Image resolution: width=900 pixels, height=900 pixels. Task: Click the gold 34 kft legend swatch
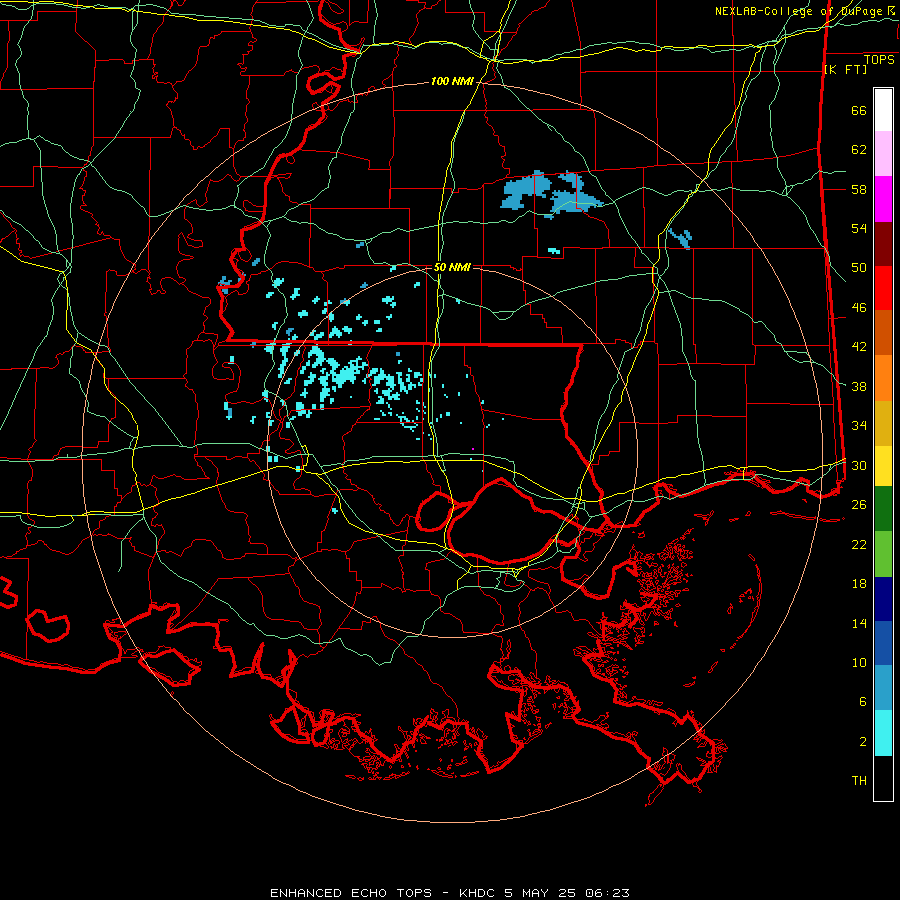point(883,424)
